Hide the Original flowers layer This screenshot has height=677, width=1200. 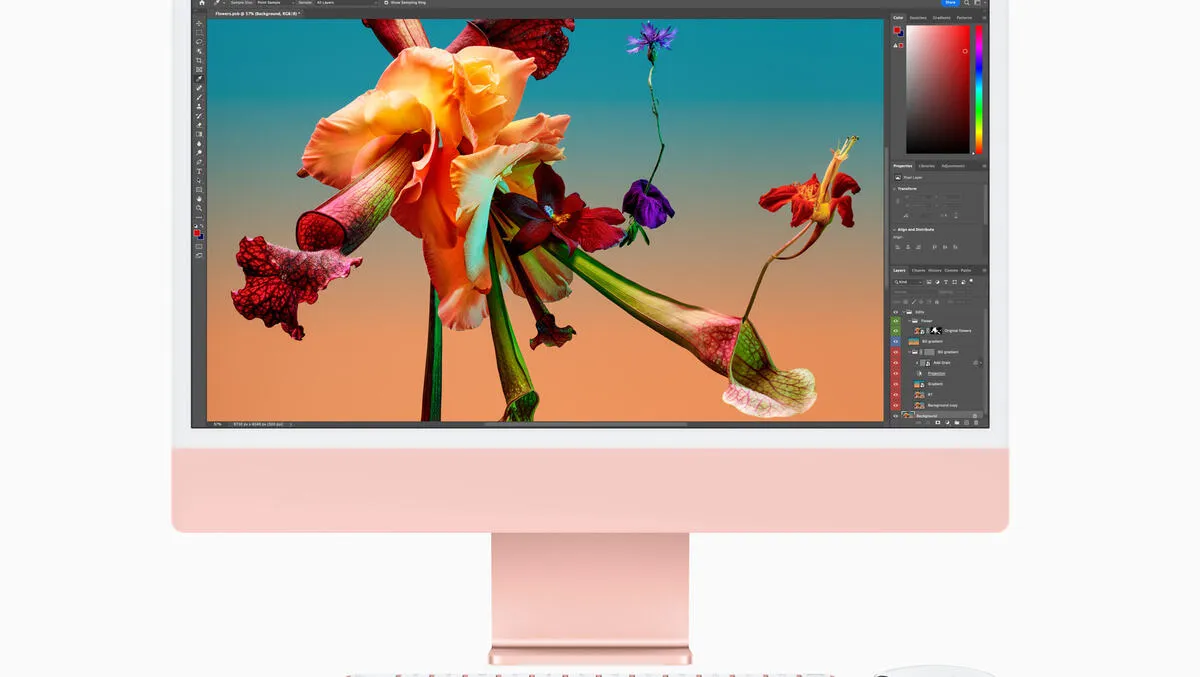pyautogui.click(x=895, y=331)
